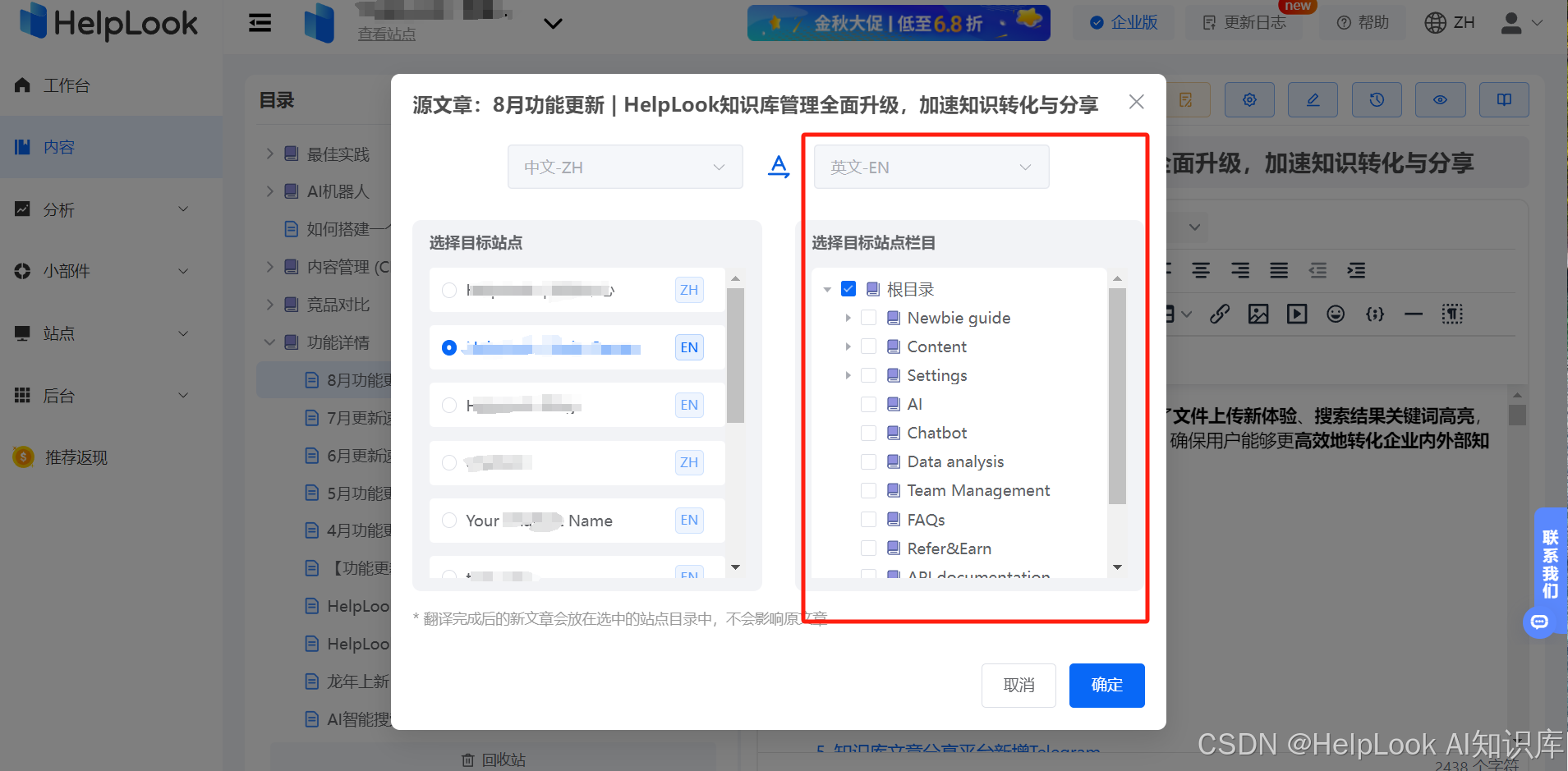Click the 查看站点 link

[x=387, y=34]
